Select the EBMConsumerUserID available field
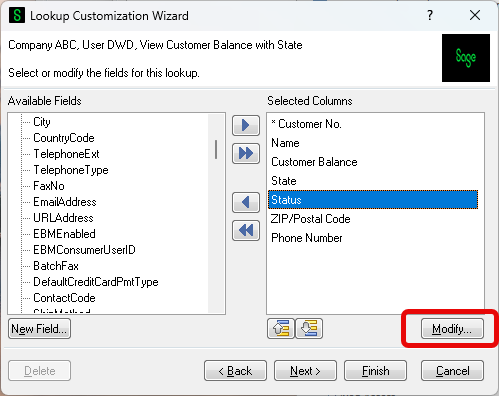499x396 pixels. [84, 250]
